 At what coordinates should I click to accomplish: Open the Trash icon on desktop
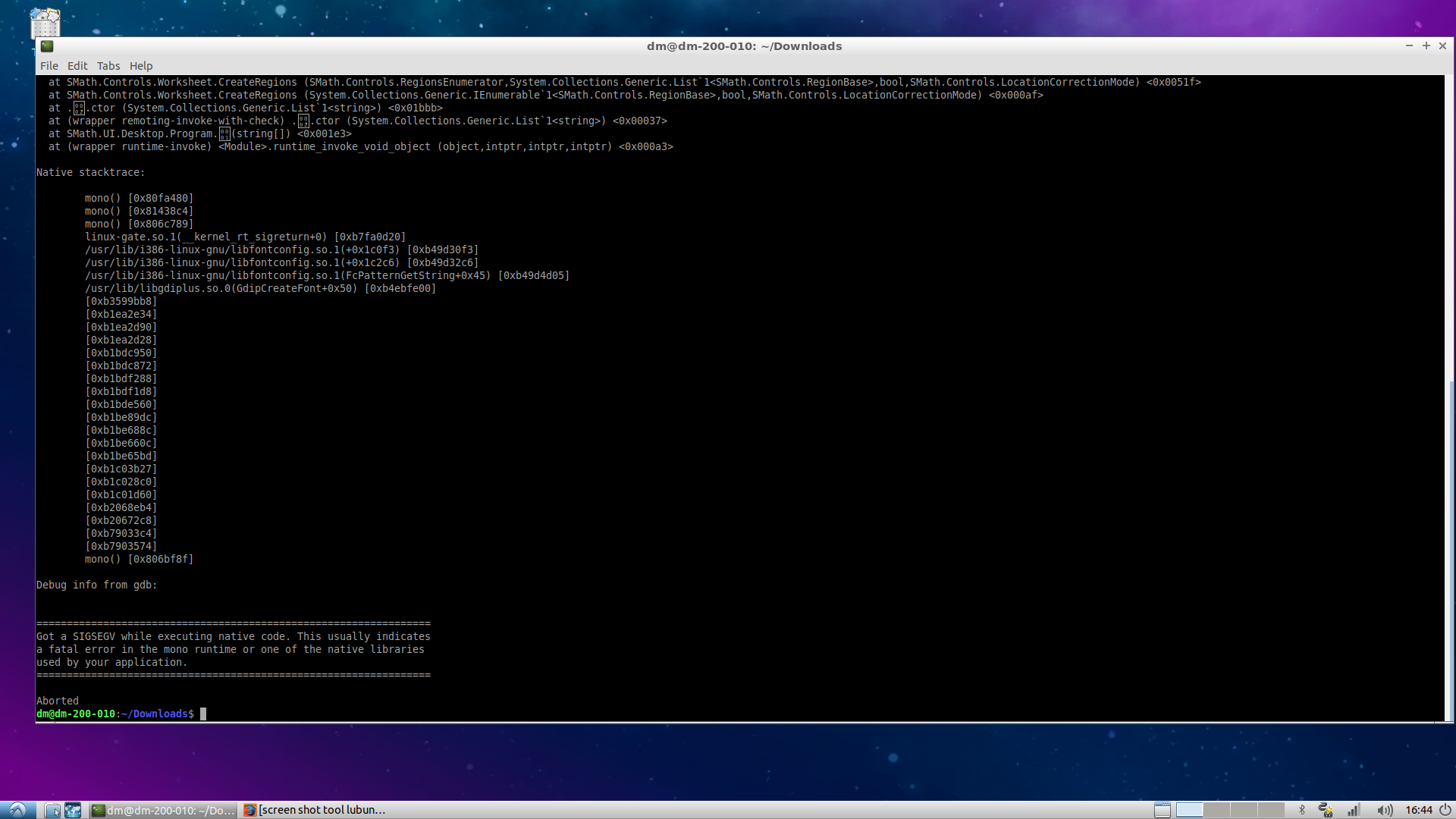pos(45,23)
